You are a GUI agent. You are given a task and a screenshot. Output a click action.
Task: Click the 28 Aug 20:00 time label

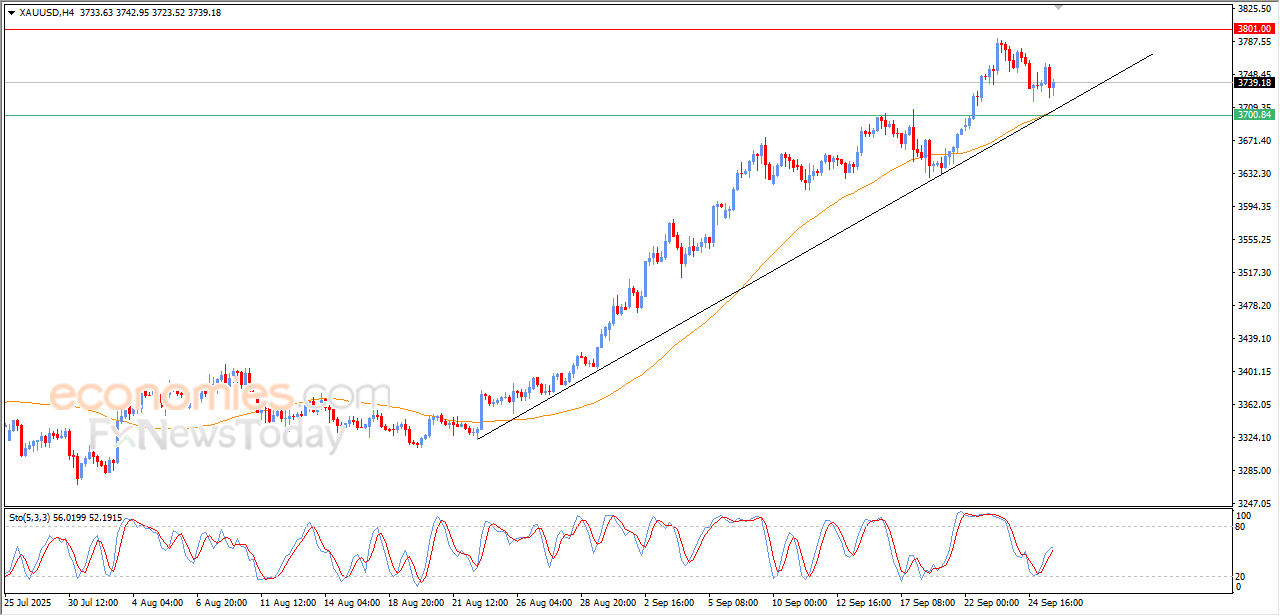[608, 603]
